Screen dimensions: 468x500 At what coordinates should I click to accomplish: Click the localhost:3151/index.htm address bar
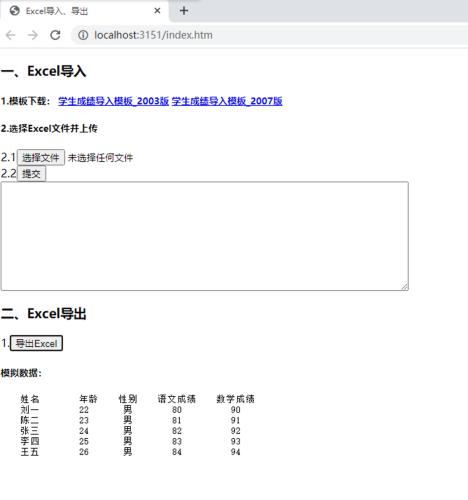point(270,35)
